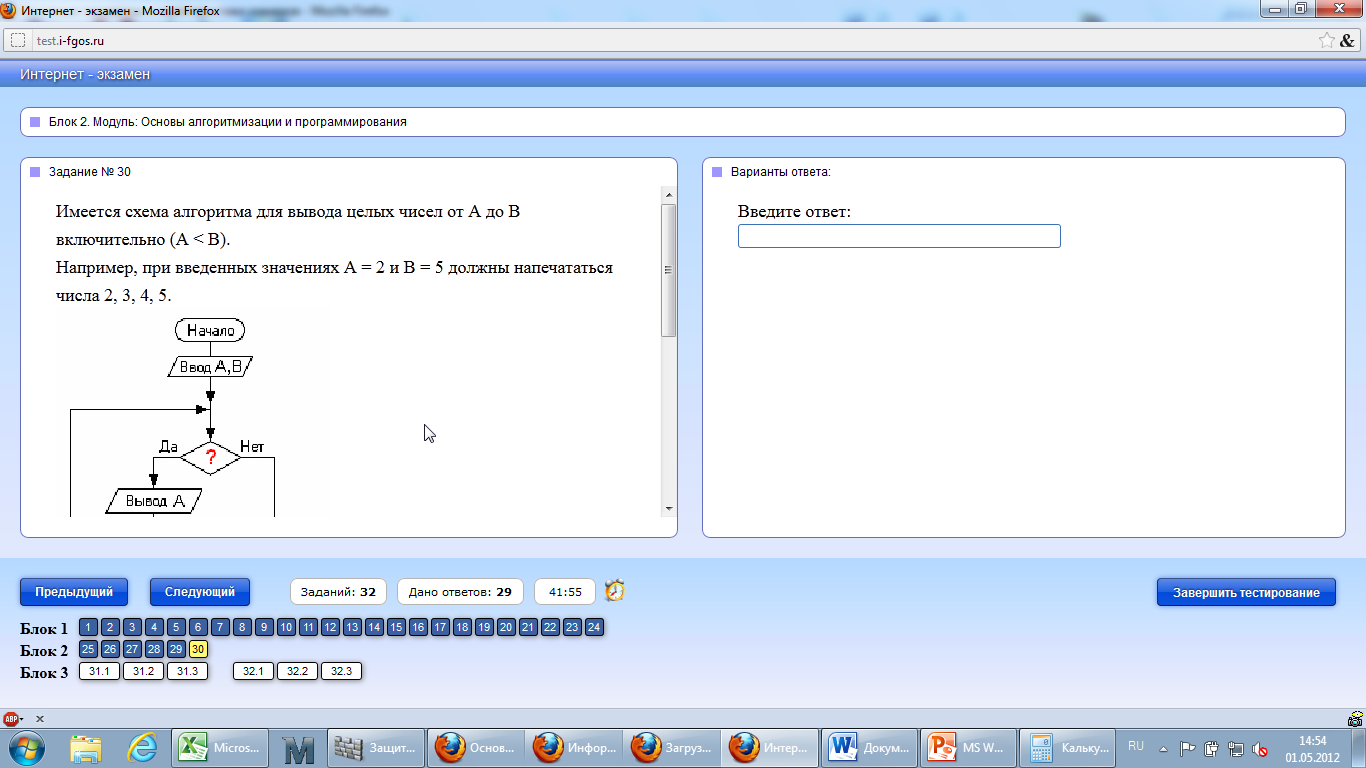
Task: Open question 31.2 in Блок 3
Action: (x=143, y=672)
